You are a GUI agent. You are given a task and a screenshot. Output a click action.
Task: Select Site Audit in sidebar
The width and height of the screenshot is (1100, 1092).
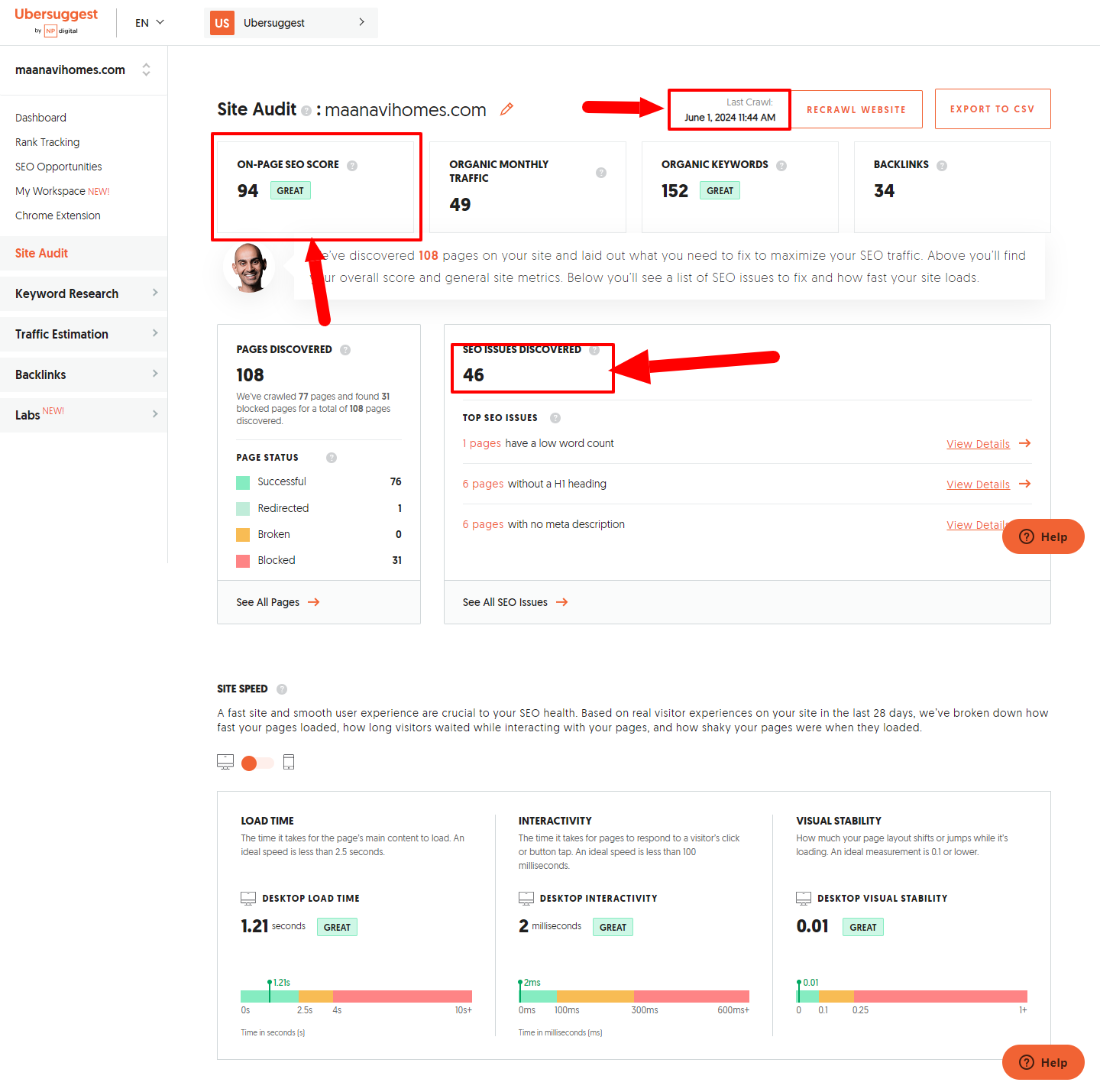(x=83, y=253)
